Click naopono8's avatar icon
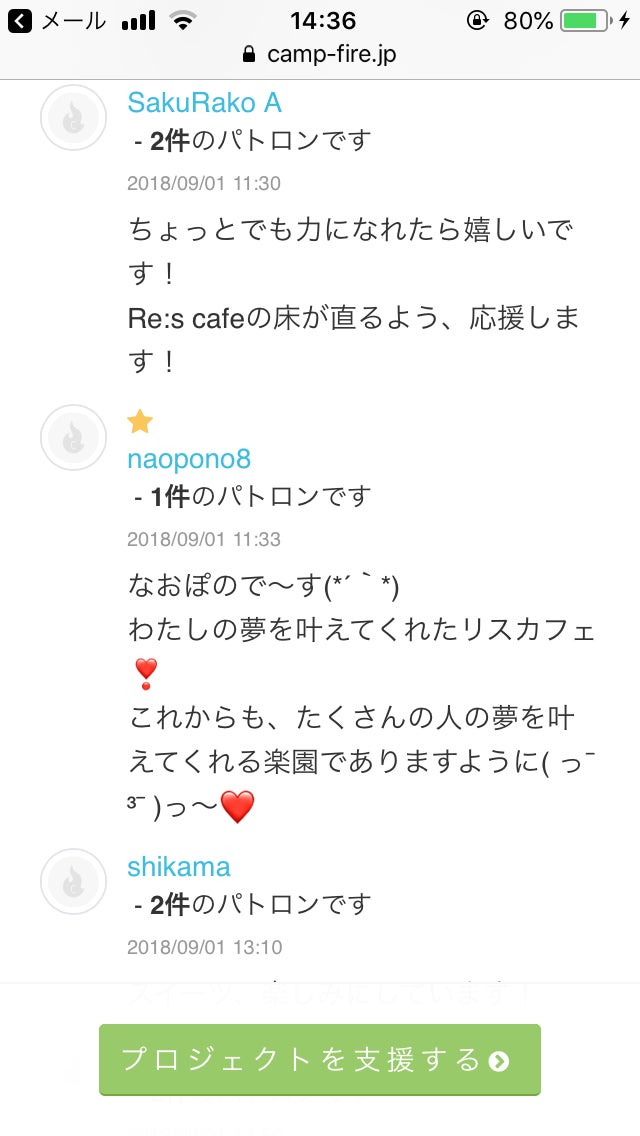This screenshot has width=640, height=1136. [73, 438]
